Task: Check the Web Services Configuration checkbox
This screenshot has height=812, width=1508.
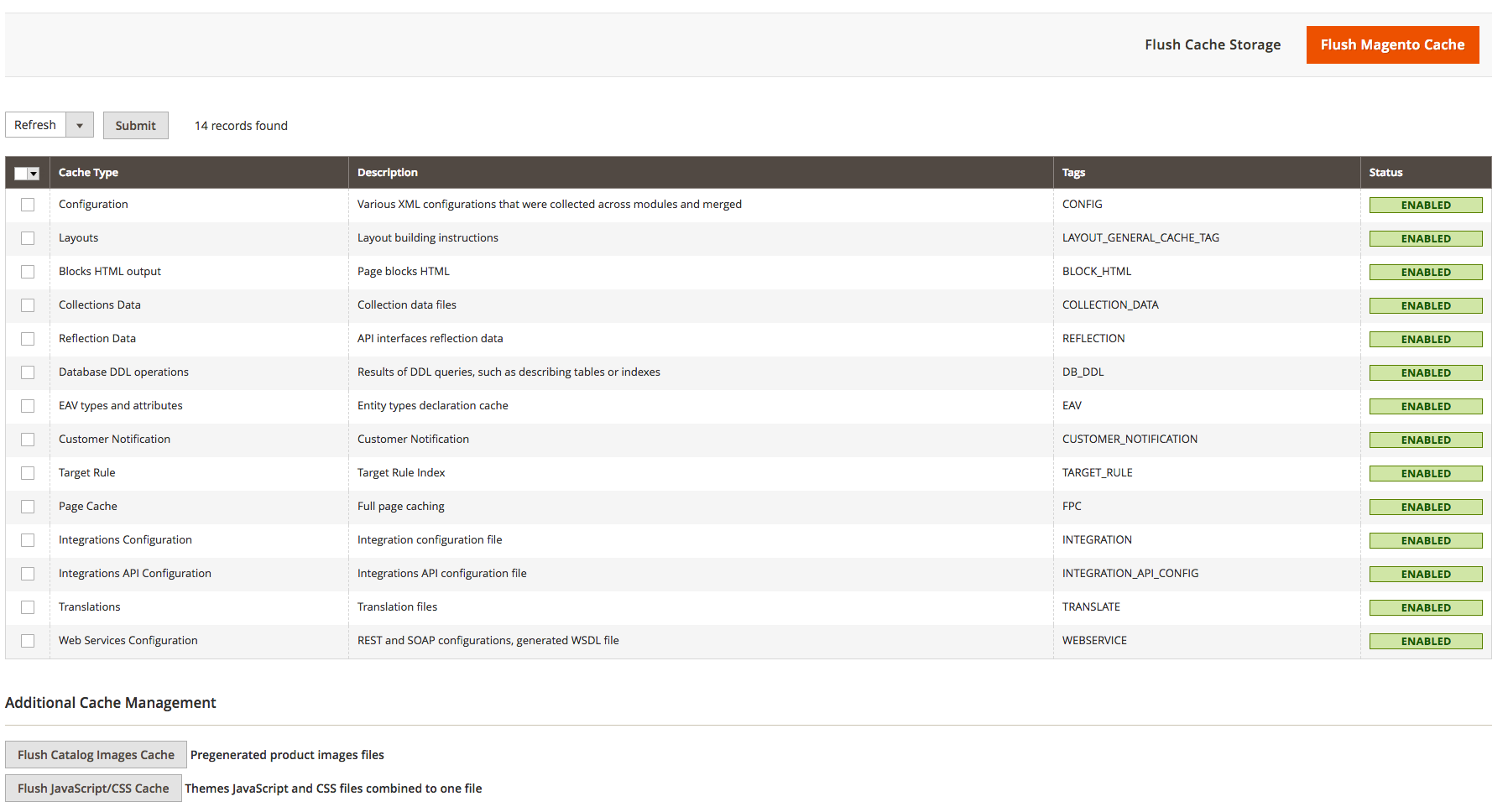Action: 28,641
